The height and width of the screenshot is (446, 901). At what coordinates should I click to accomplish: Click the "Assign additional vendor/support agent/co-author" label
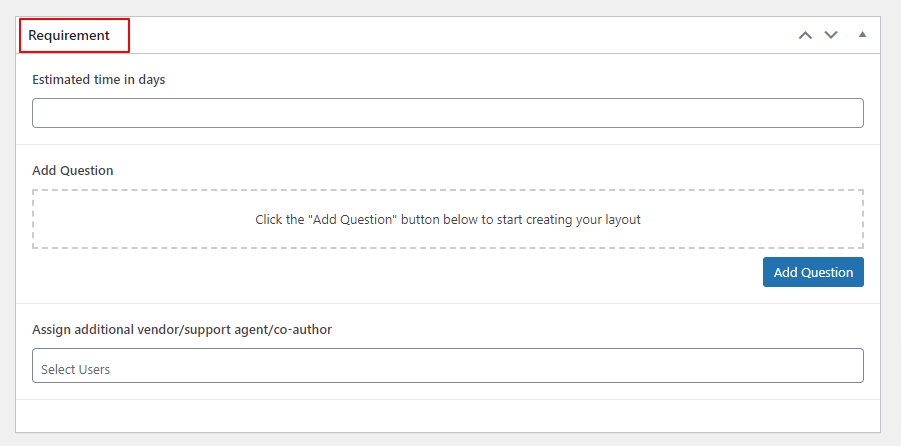tap(182, 329)
